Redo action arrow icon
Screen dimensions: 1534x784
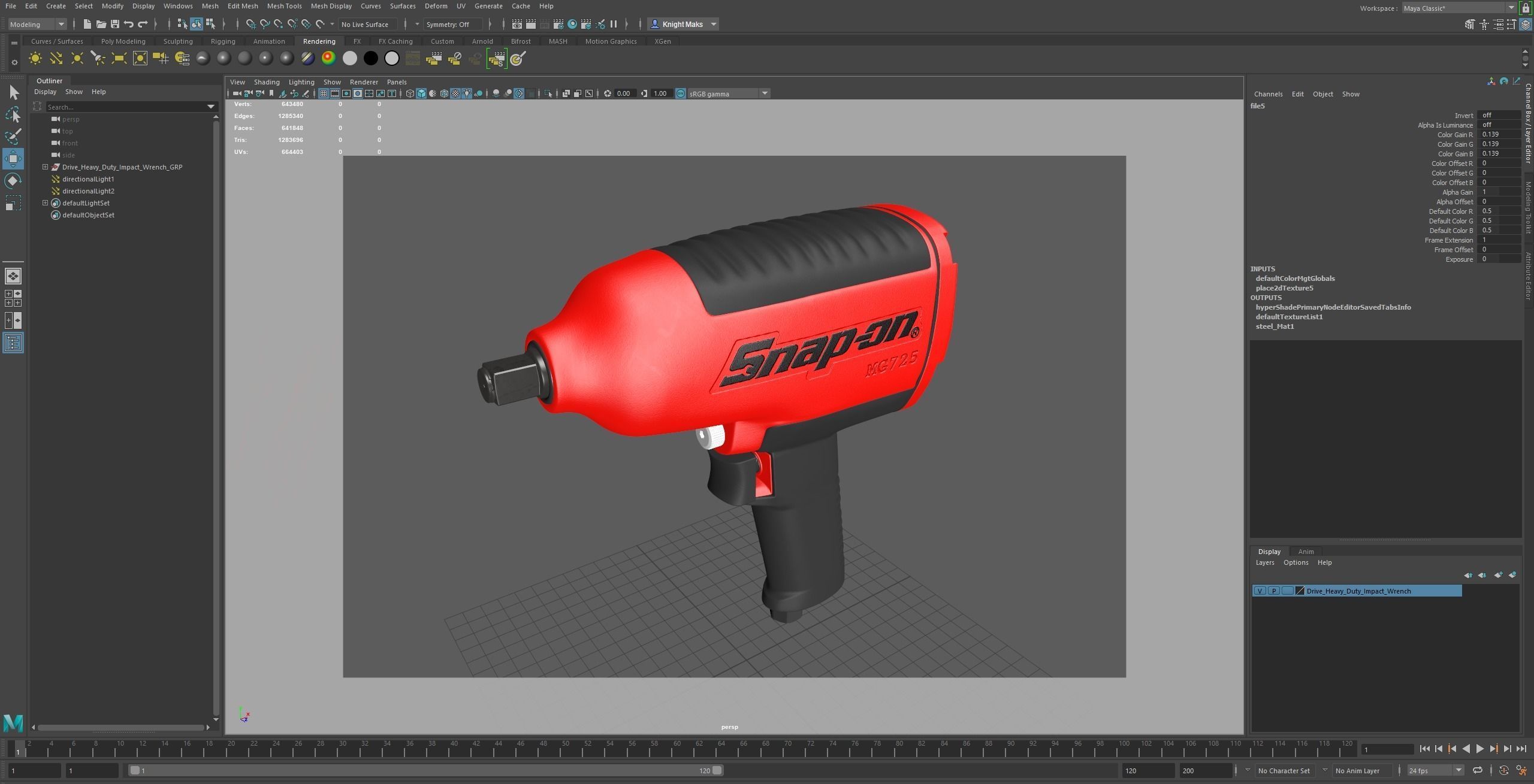click(143, 24)
